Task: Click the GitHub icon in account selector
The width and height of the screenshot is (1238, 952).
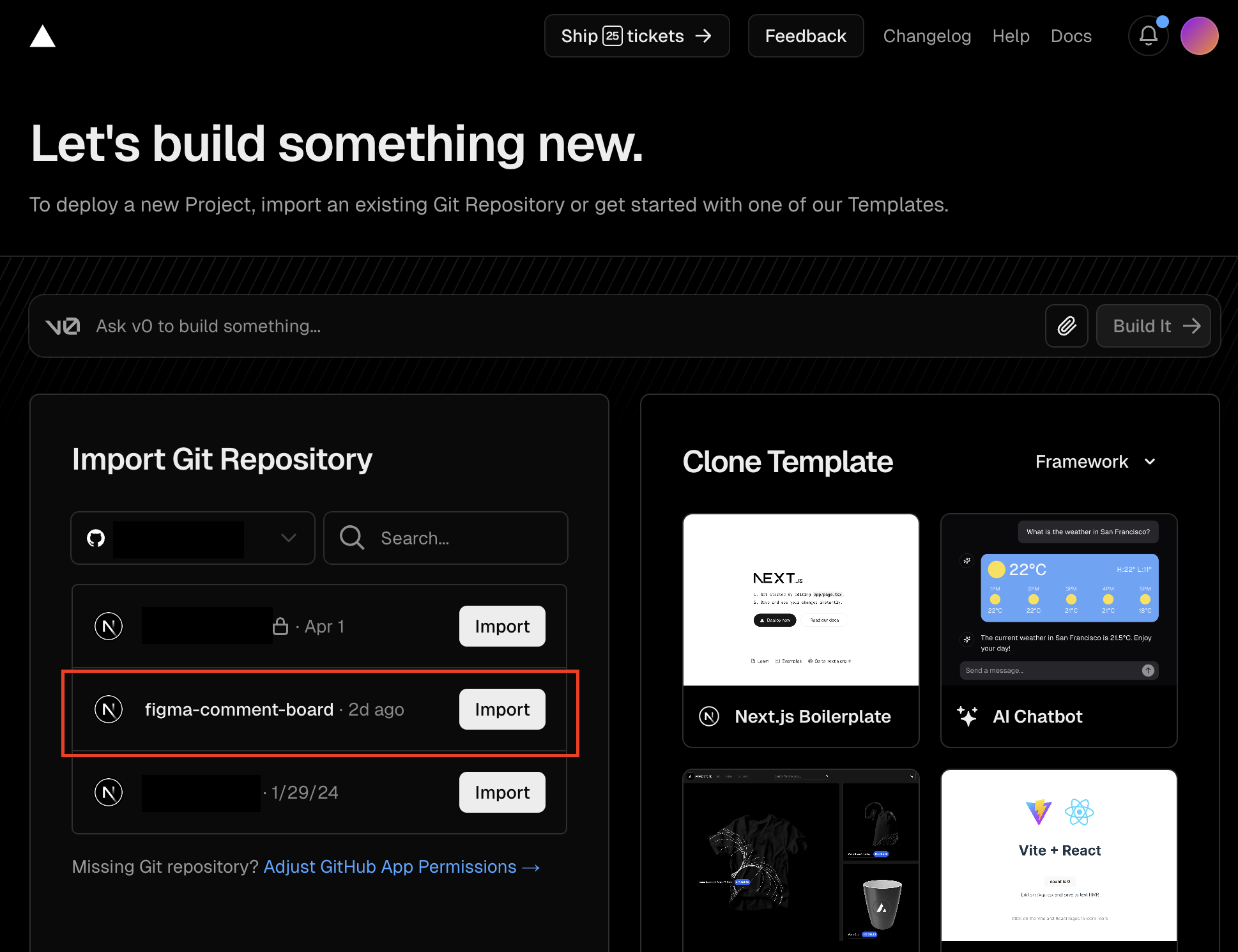Action: point(96,538)
